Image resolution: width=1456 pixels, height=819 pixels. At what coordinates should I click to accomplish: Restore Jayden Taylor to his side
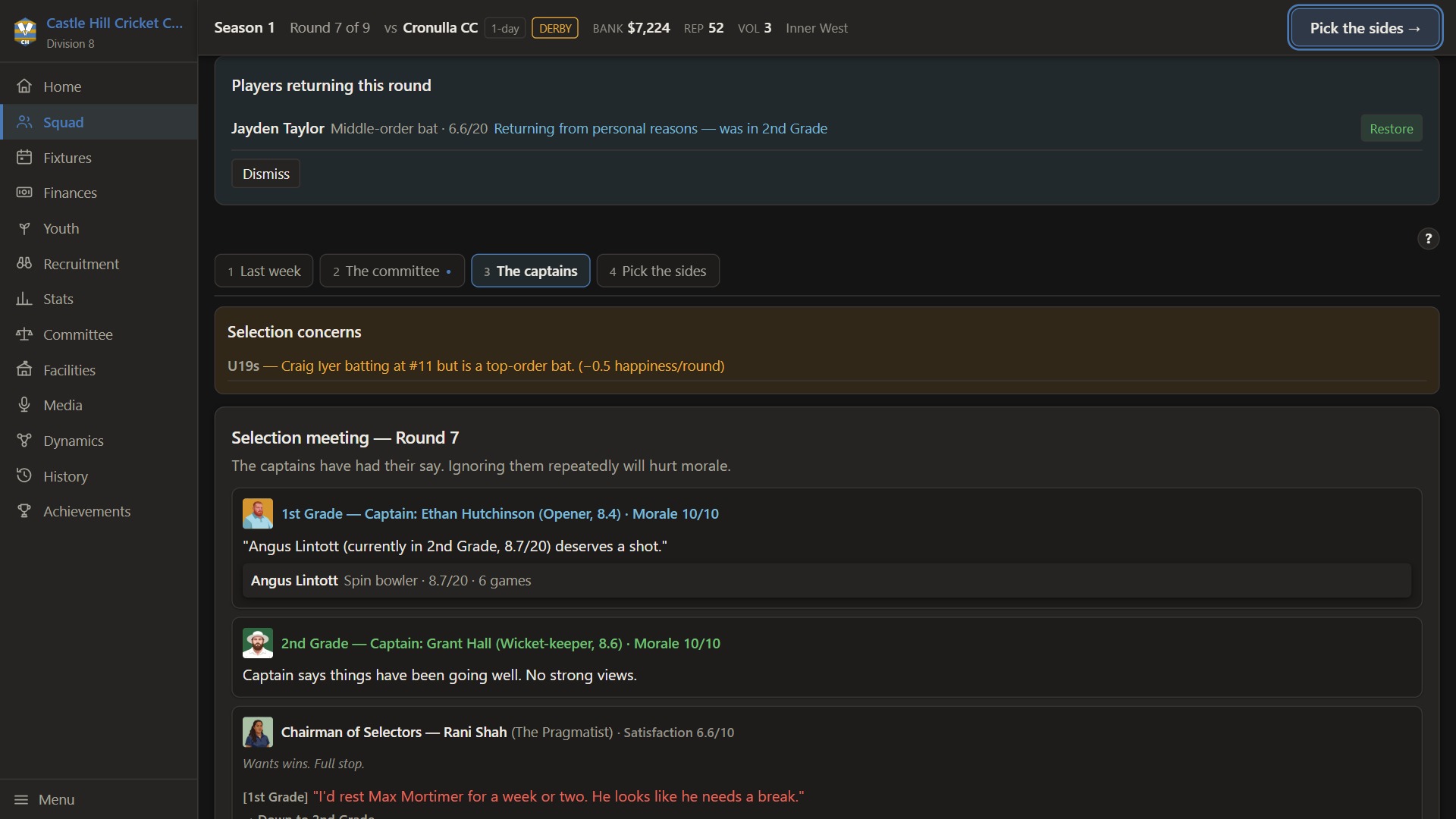click(1391, 128)
